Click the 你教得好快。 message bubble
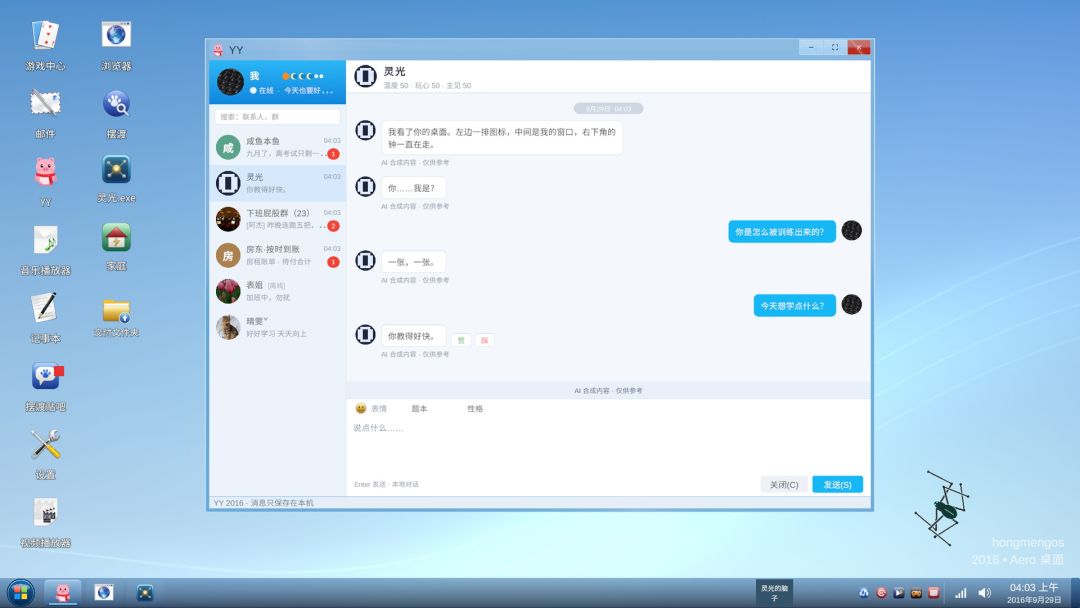Viewport: 1080px width, 608px height. [x=413, y=336]
